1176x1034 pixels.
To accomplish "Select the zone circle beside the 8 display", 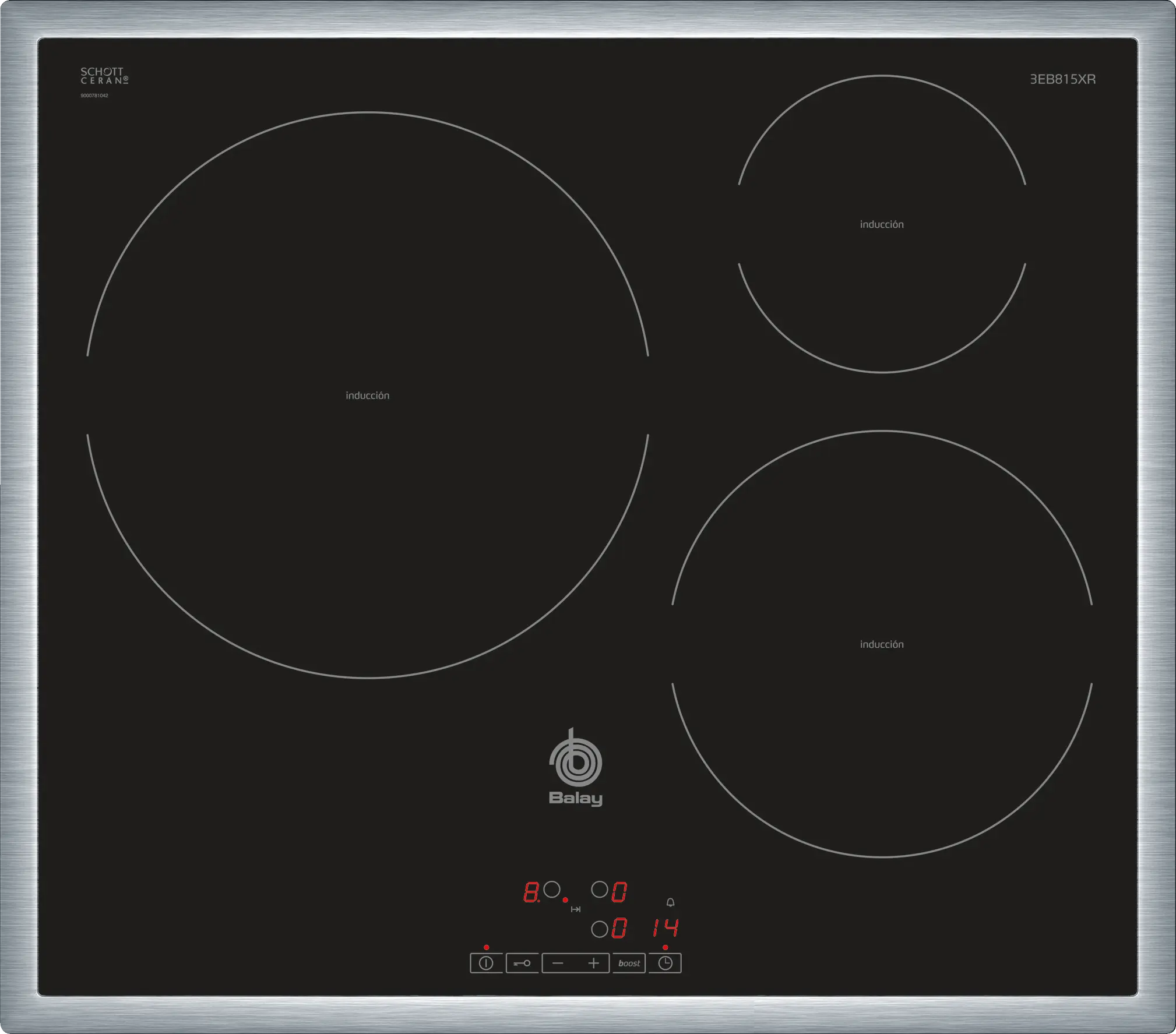I will tap(552, 890).
